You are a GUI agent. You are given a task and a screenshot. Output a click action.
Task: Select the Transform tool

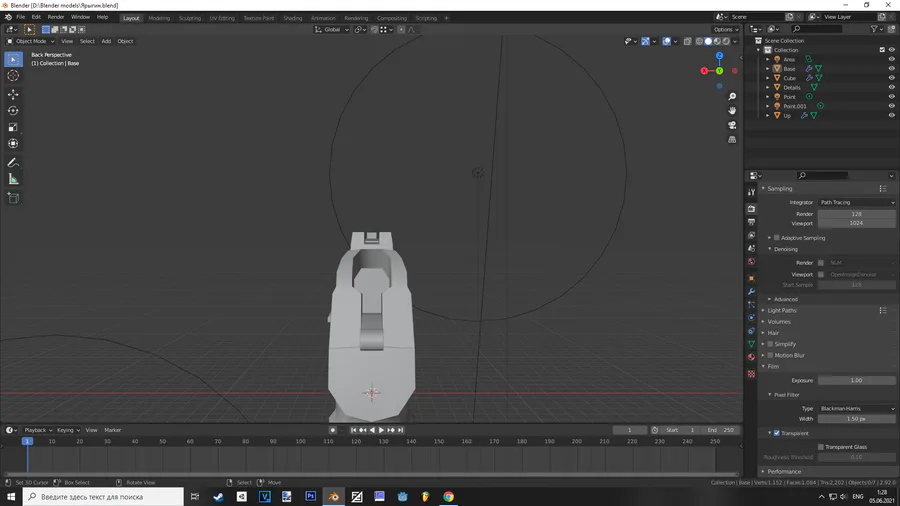tap(13, 144)
